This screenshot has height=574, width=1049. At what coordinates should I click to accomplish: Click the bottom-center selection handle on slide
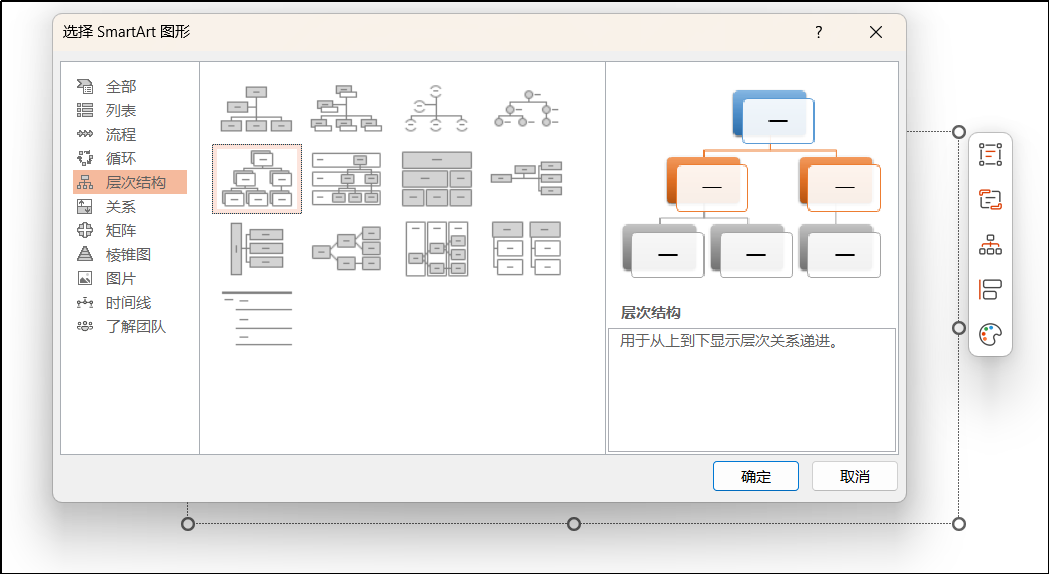(x=573, y=524)
